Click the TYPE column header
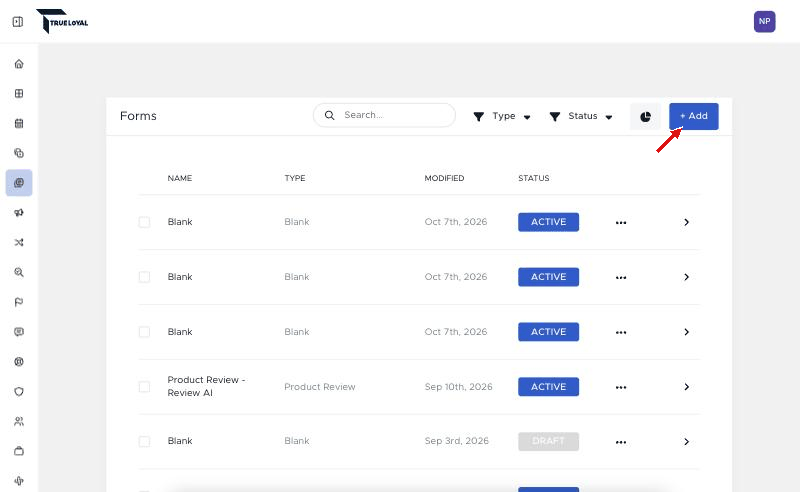Viewport: 800px width, 492px height. [295, 178]
